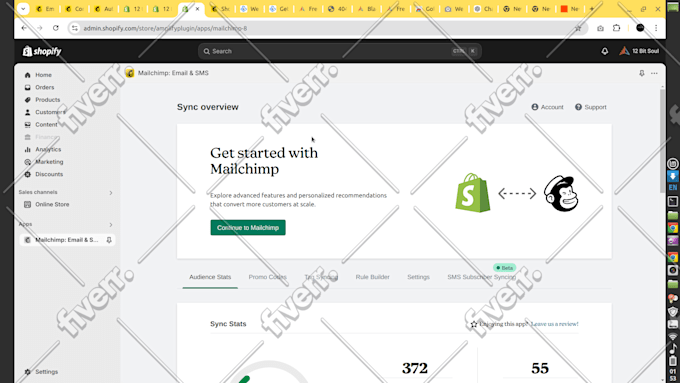Screen dimensions: 680x383
Task: Open Terminal from desktop panel
Action: (673, 201)
